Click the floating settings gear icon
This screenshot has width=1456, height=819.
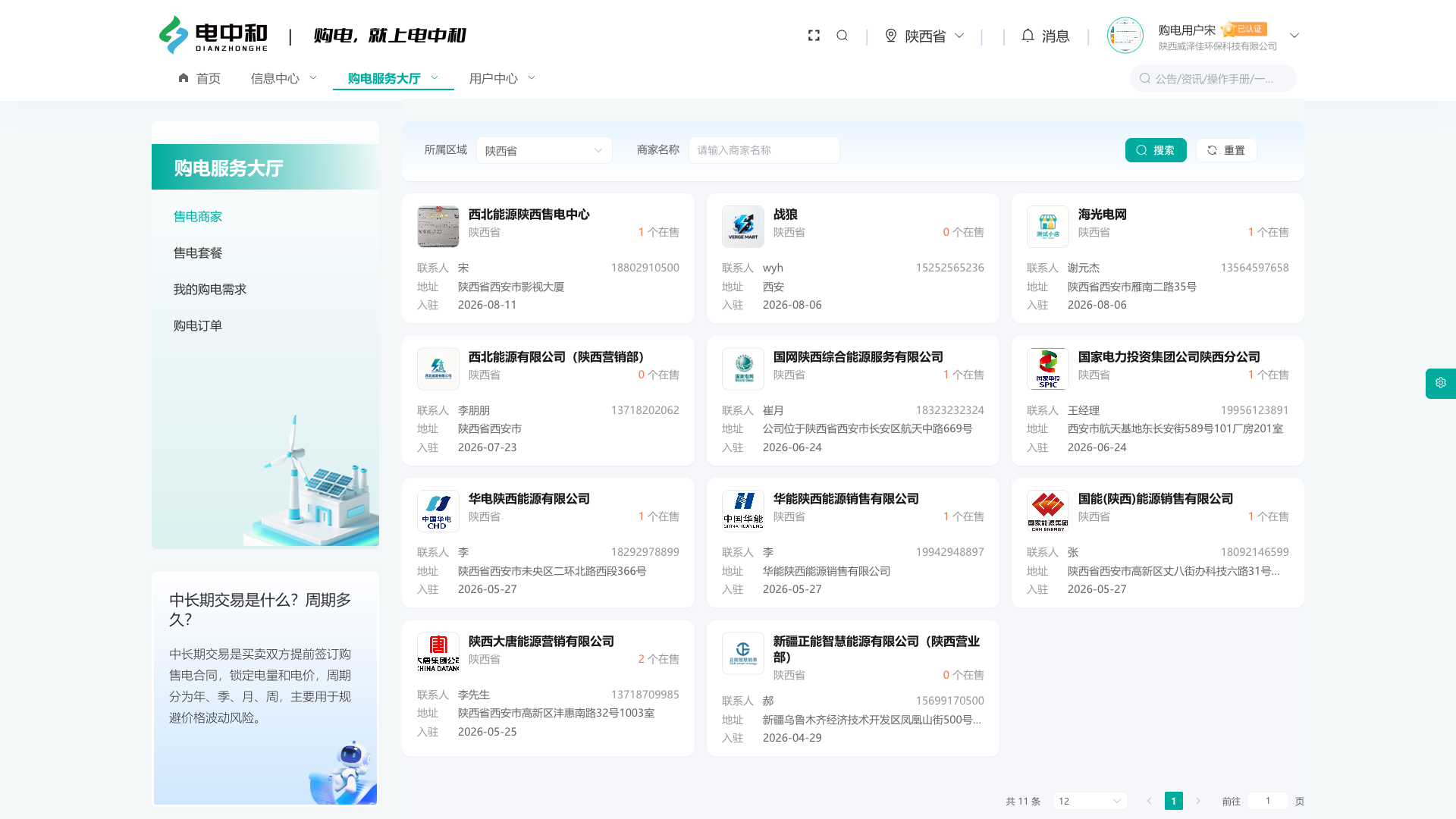(1441, 383)
